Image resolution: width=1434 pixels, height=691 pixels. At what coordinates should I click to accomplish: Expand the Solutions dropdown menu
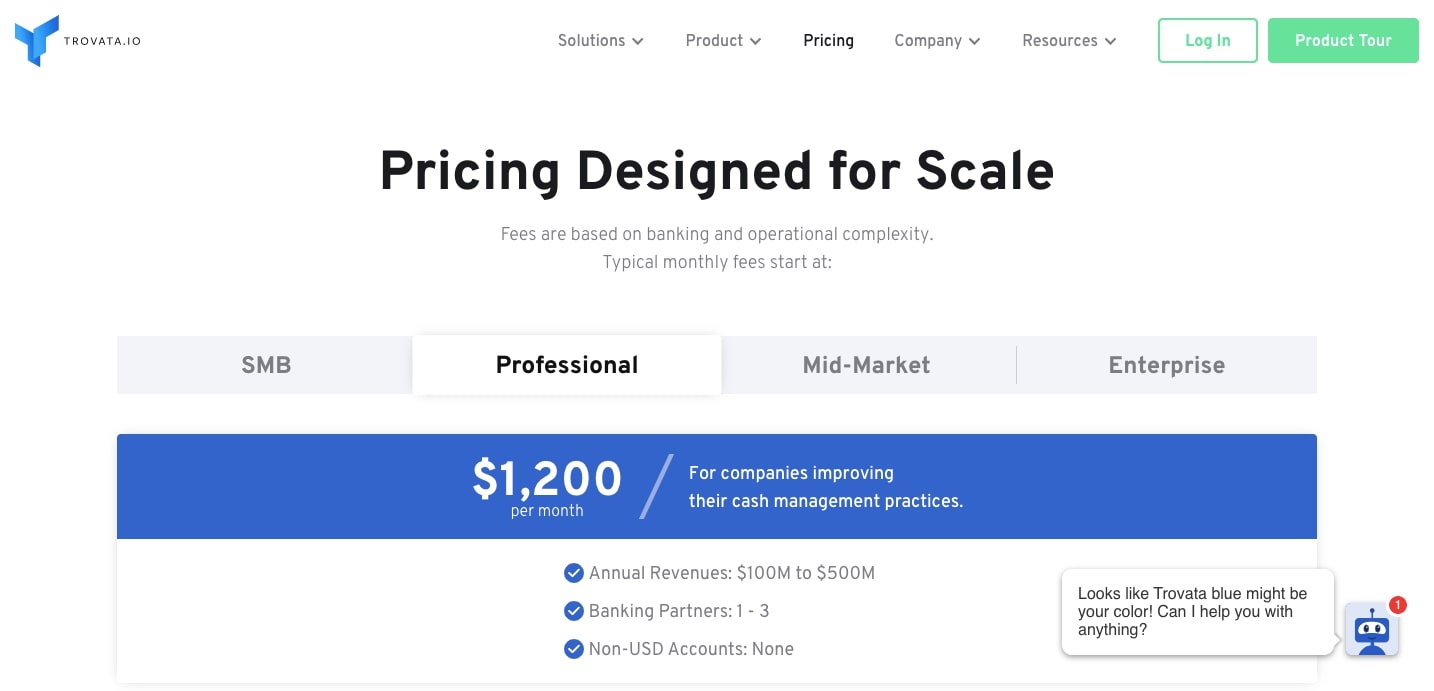(600, 41)
